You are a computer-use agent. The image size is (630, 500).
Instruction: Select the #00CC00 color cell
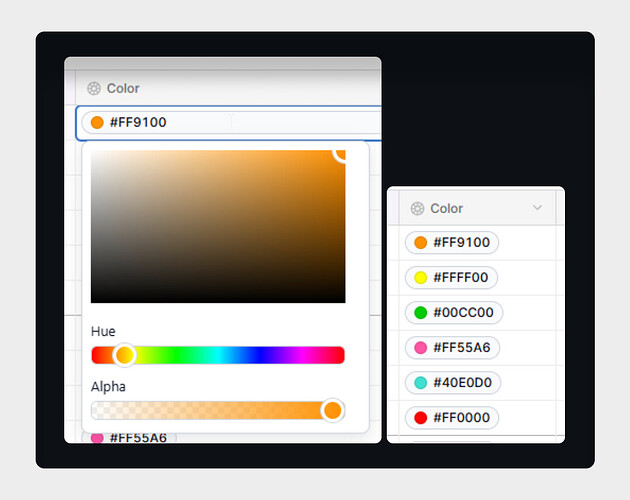454,312
